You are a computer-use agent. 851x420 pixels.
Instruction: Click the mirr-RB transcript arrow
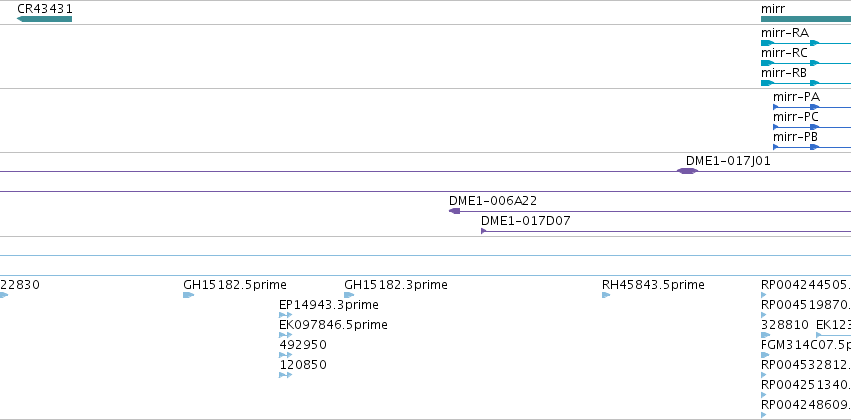[x=806, y=83]
